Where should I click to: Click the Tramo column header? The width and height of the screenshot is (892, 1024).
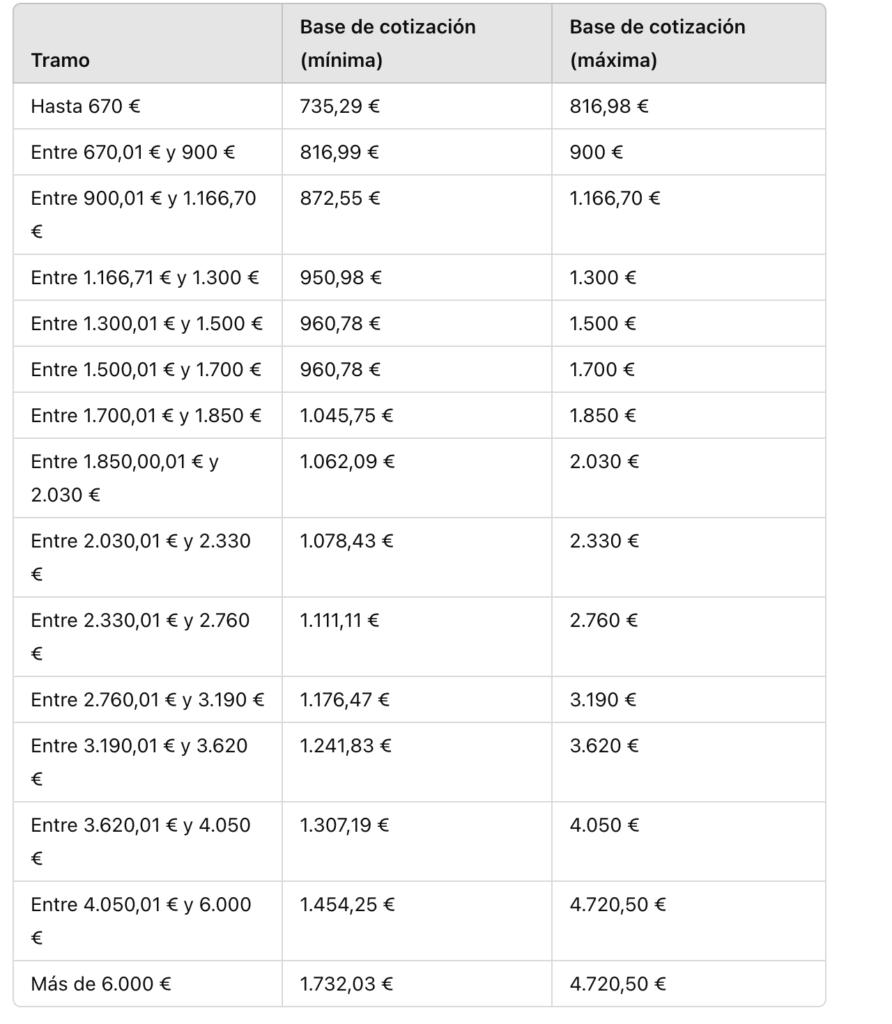pos(60,60)
